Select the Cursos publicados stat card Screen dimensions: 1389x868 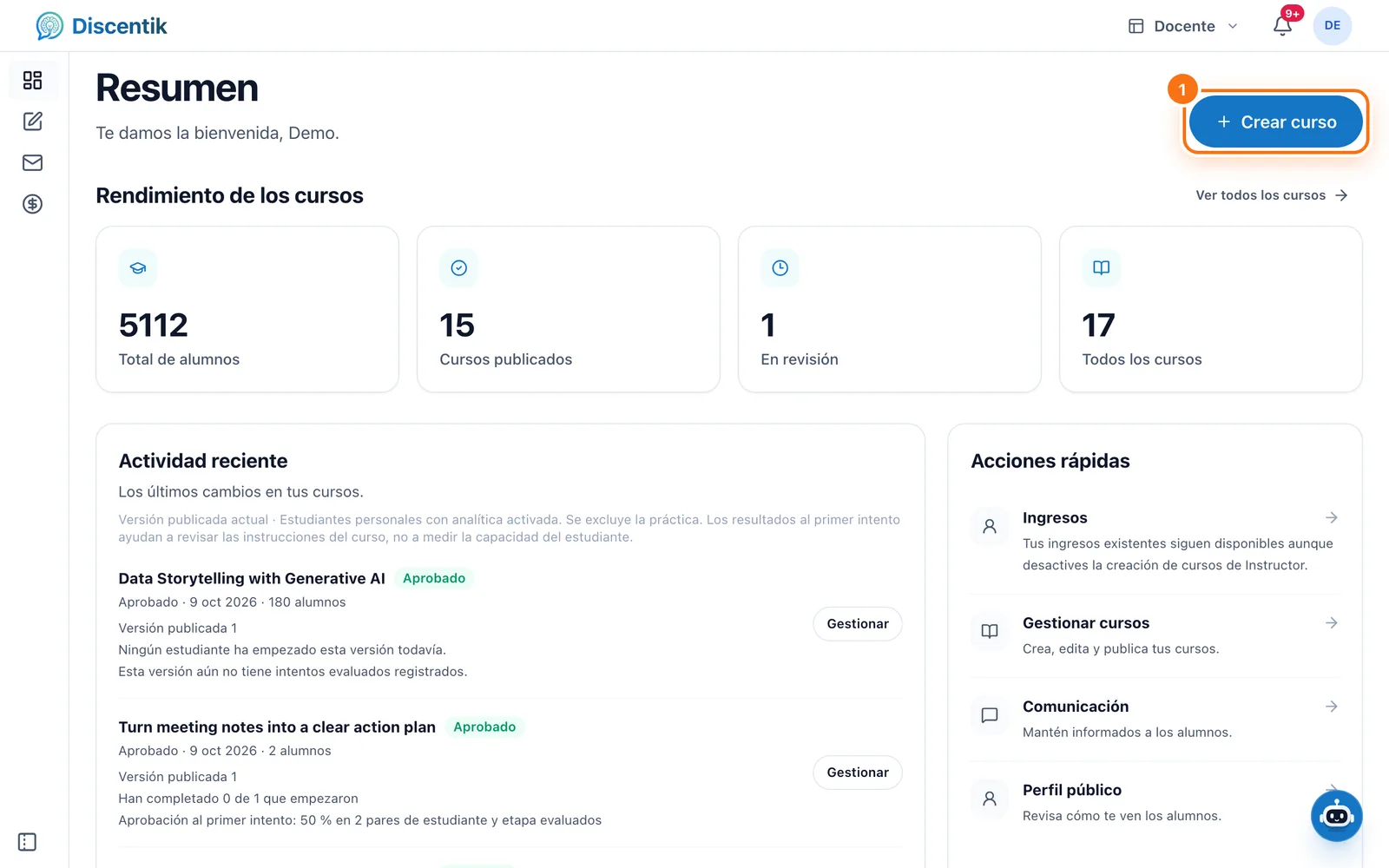pos(569,310)
